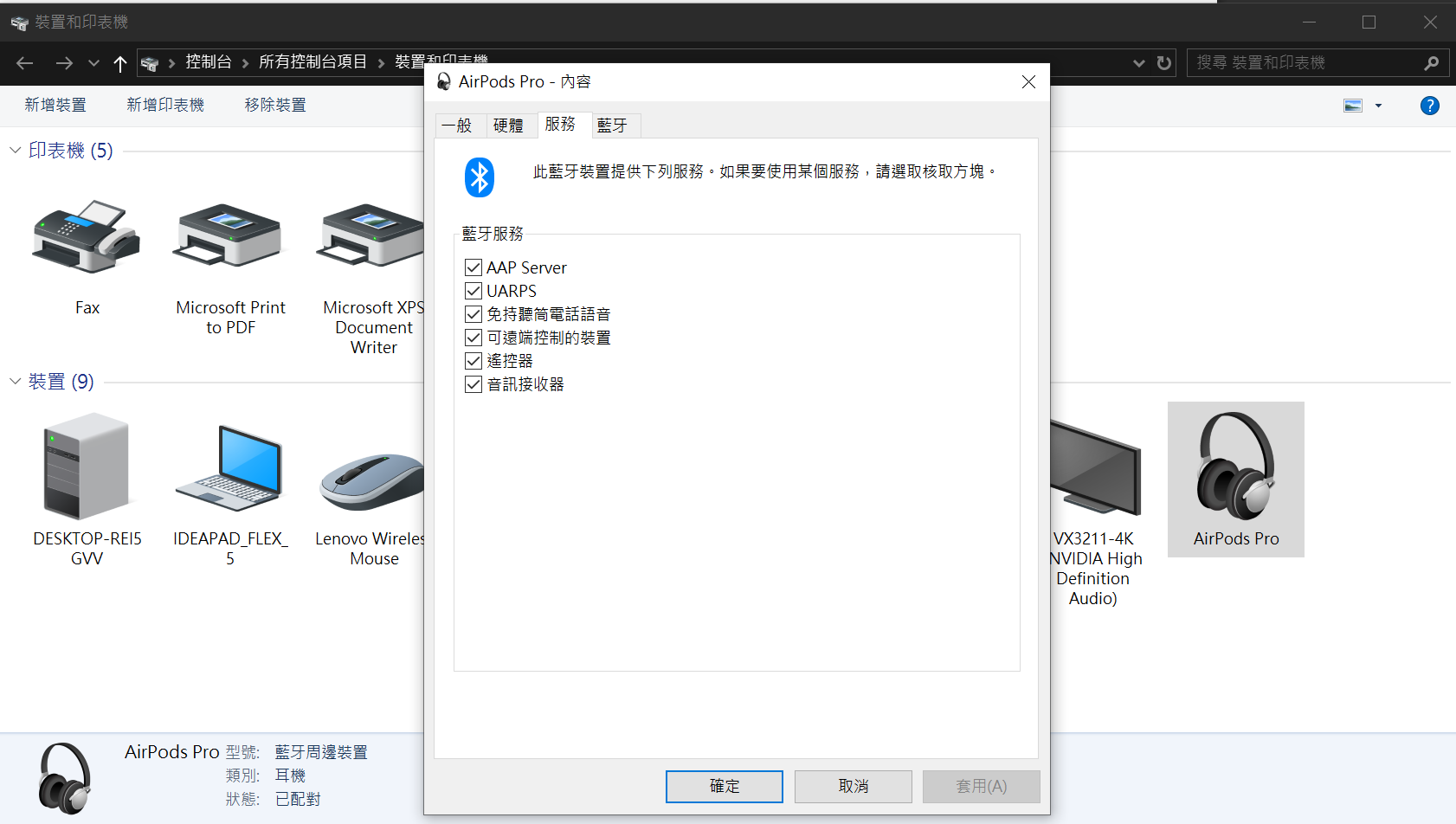Click the 取消 button
1456x824 pixels.
854,787
